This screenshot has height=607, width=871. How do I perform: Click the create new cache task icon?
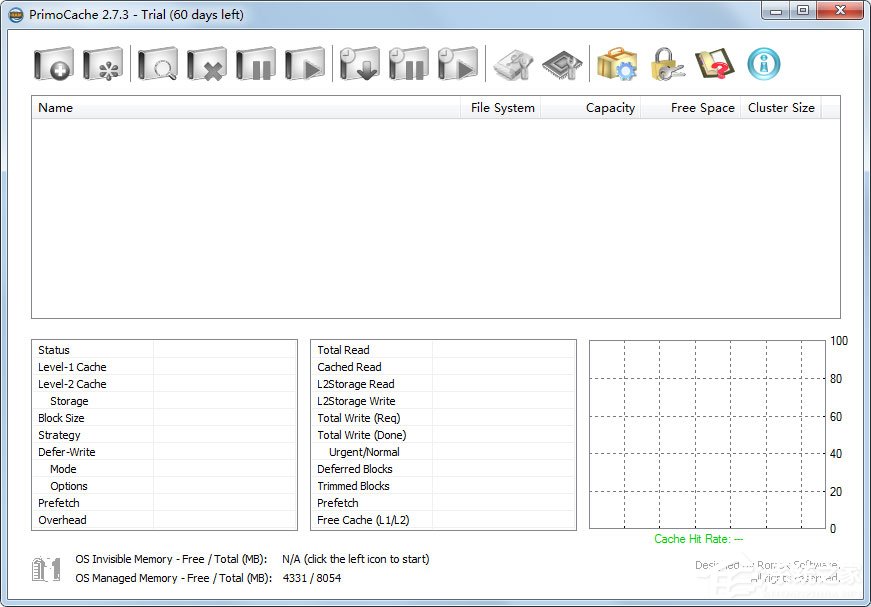coord(53,65)
